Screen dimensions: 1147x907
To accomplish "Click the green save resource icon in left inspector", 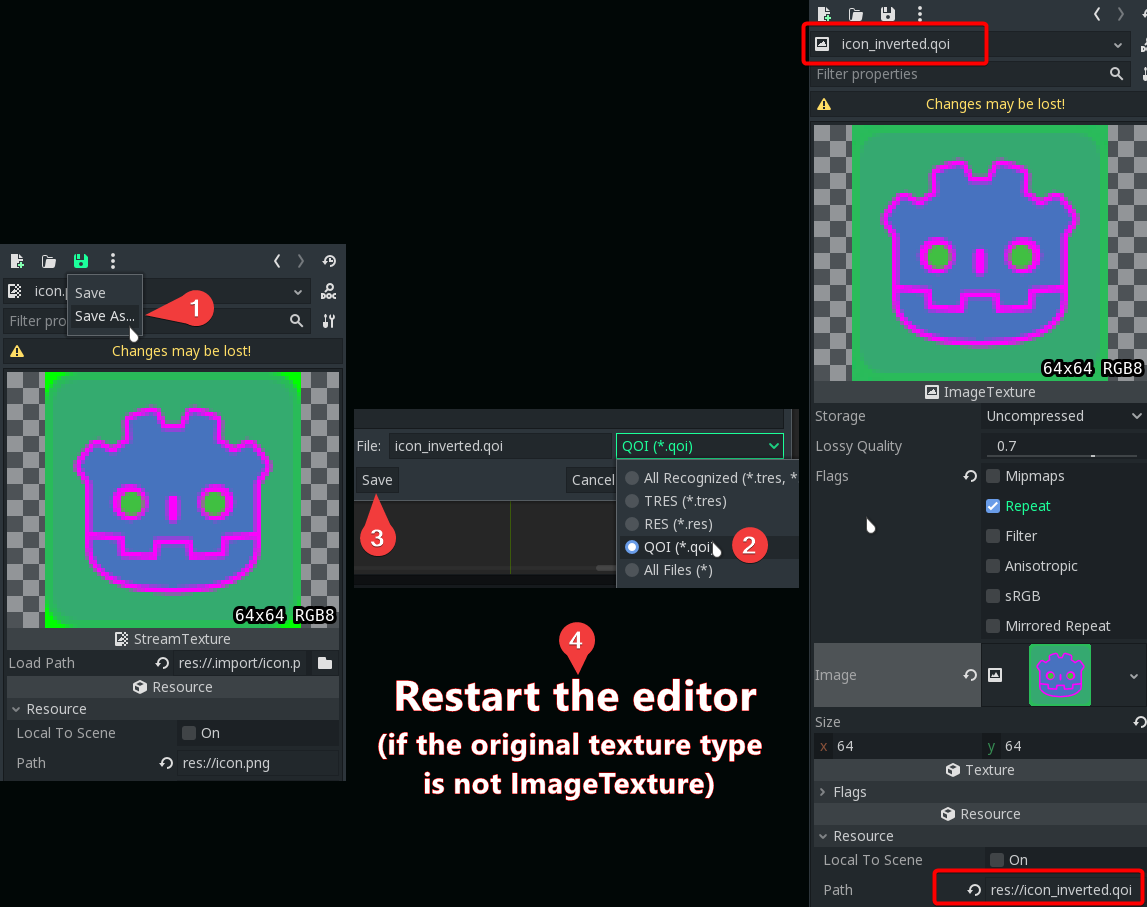I will click(x=80, y=261).
